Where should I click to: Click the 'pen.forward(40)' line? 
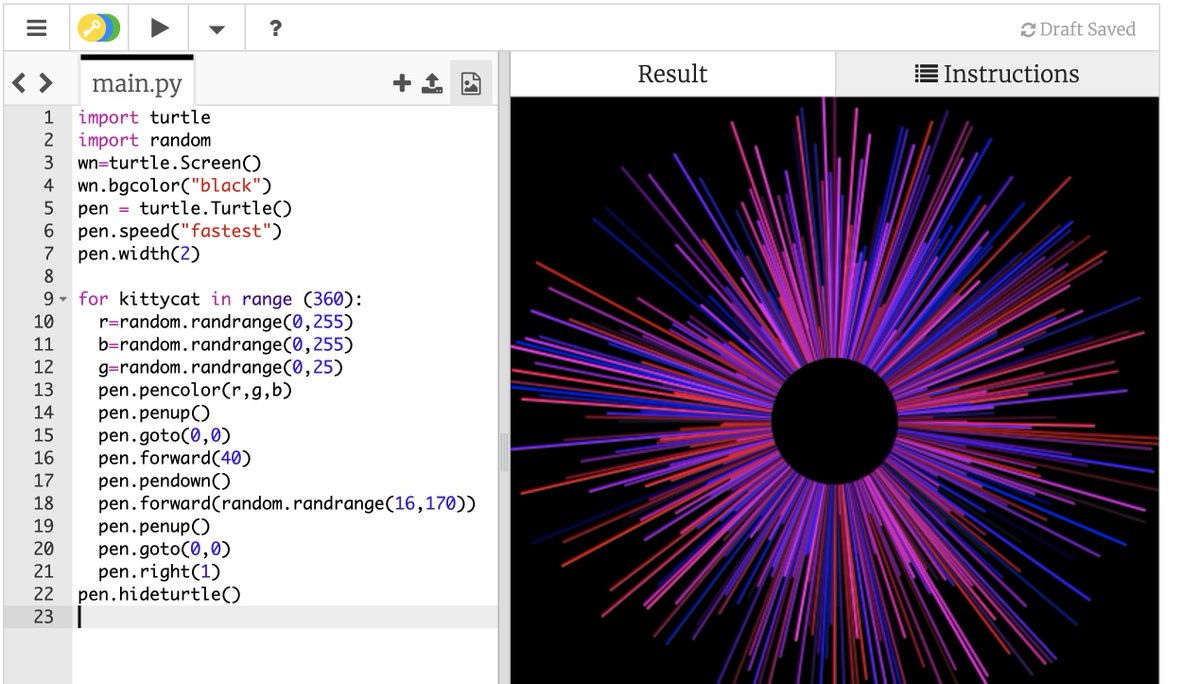coord(175,458)
